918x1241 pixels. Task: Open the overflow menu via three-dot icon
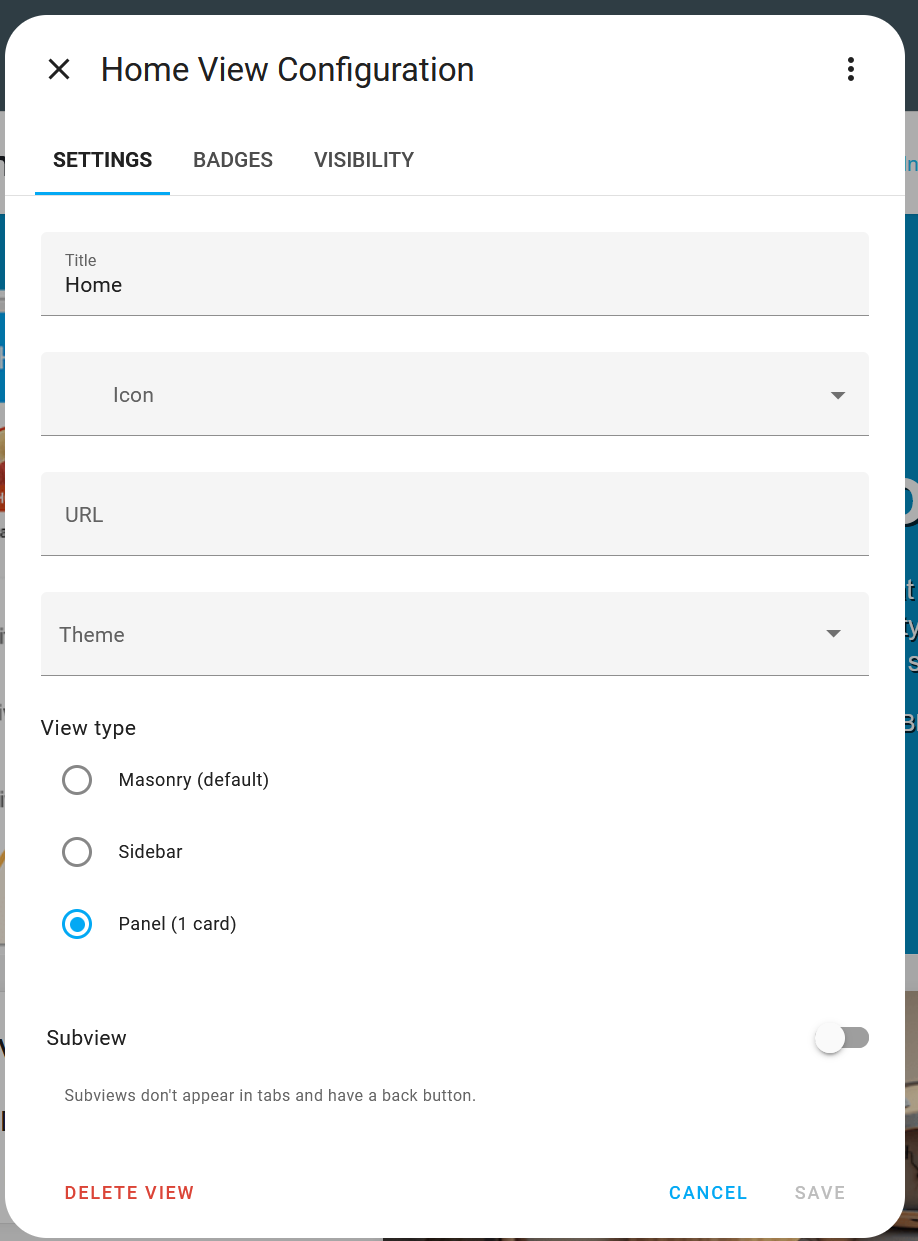[x=851, y=69]
